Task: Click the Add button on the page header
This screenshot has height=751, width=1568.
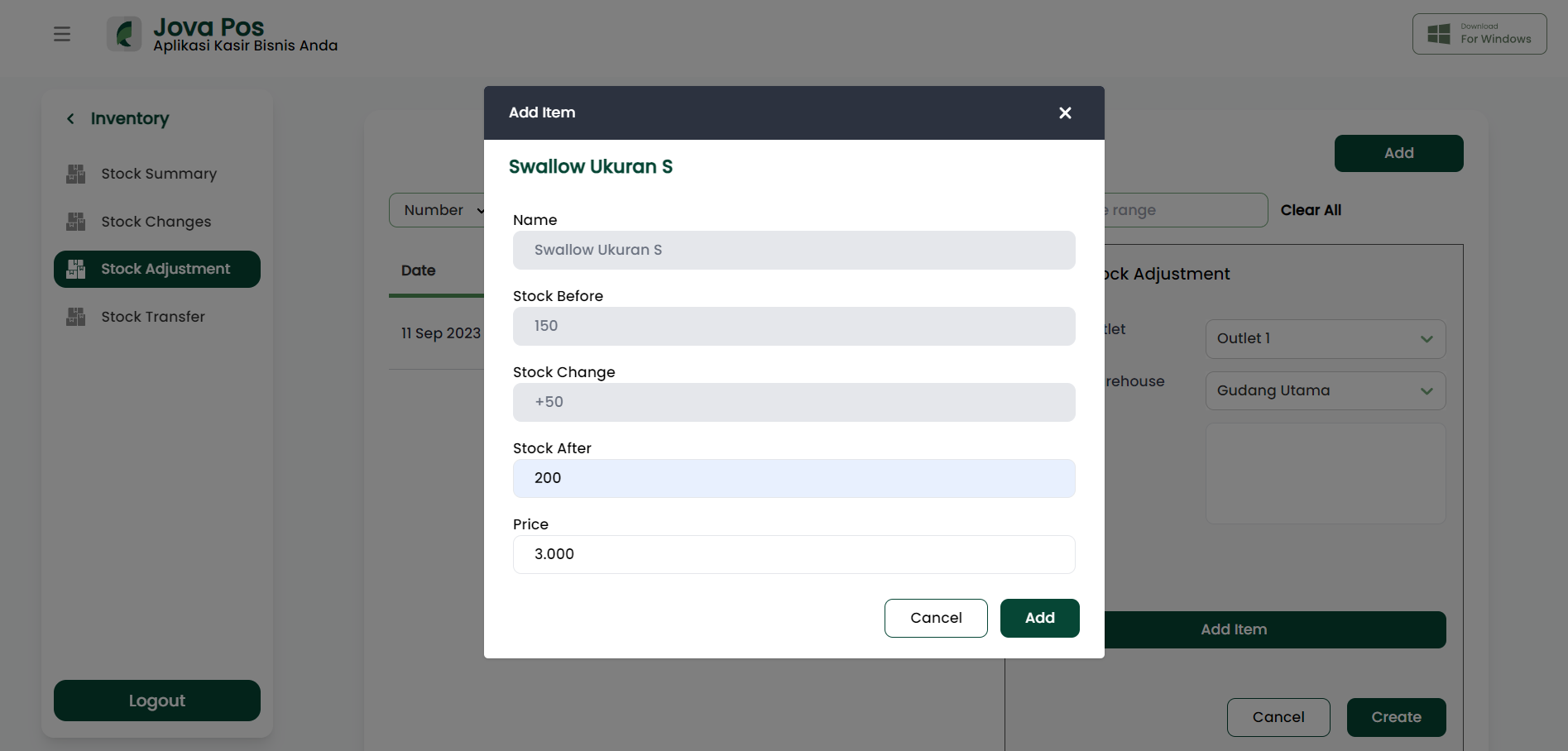Action: click(1398, 153)
